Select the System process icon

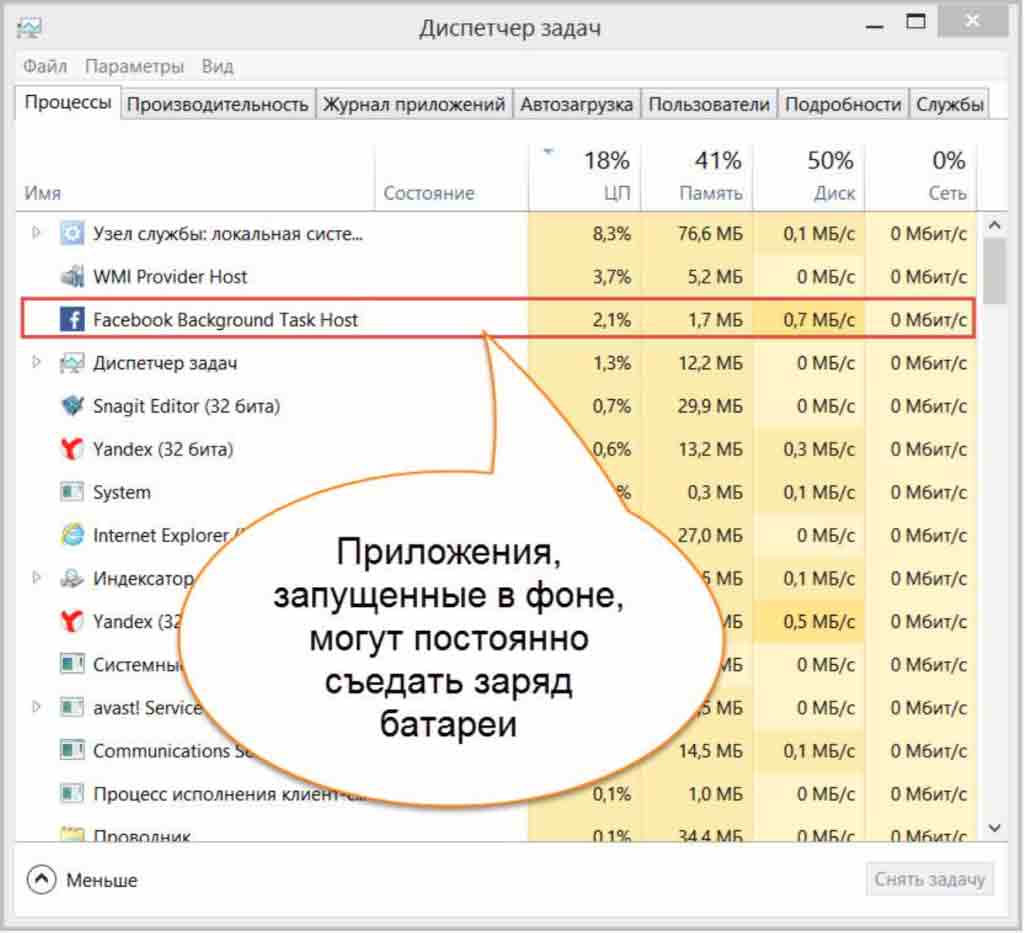71,492
